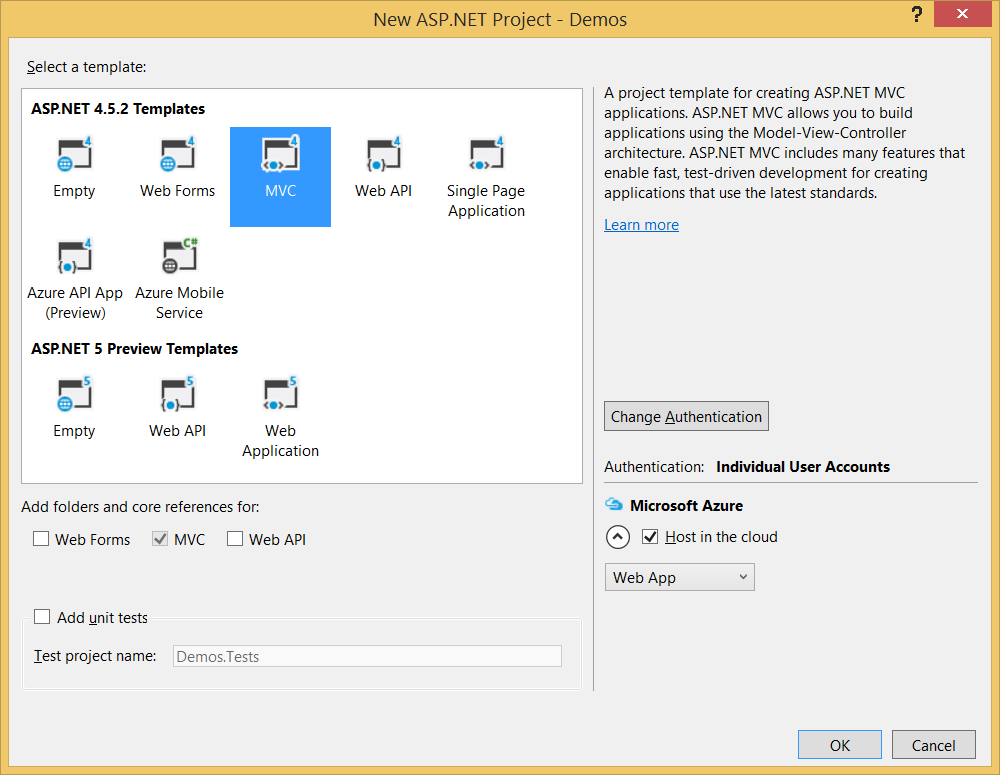Open the Learn more link

tap(641, 224)
